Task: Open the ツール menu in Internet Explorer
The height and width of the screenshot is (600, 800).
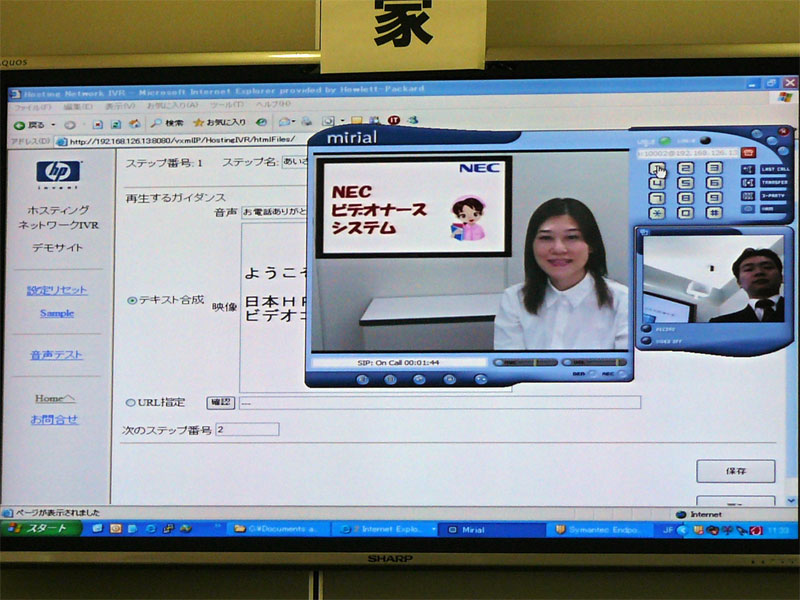Action: (x=227, y=105)
